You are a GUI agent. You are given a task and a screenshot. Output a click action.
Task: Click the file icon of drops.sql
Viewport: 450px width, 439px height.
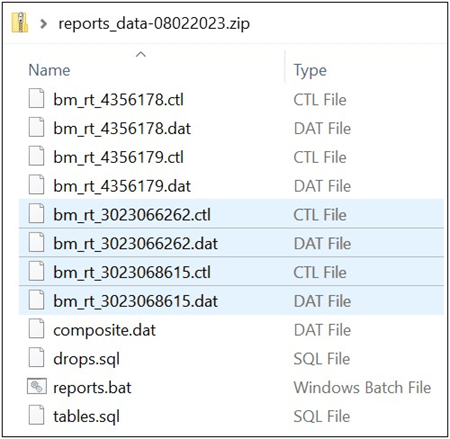36,357
